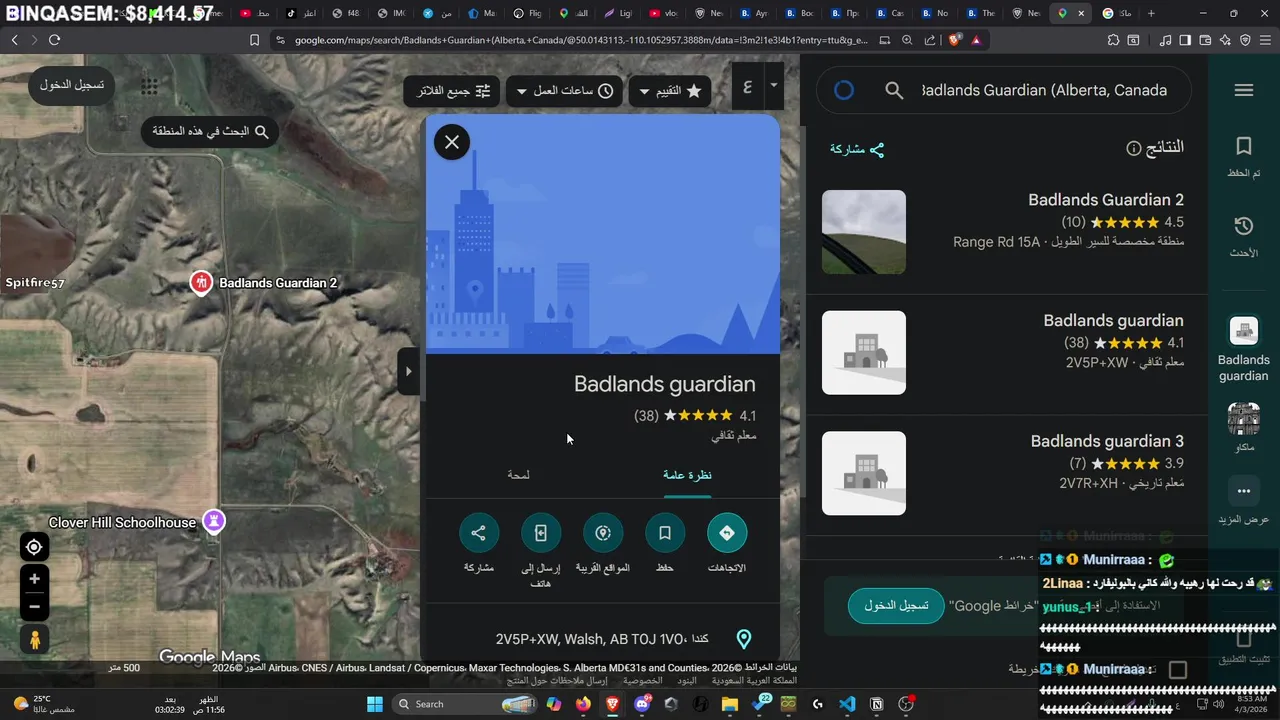
Task: Reload the page in browser toolbar
Action: coord(54,40)
